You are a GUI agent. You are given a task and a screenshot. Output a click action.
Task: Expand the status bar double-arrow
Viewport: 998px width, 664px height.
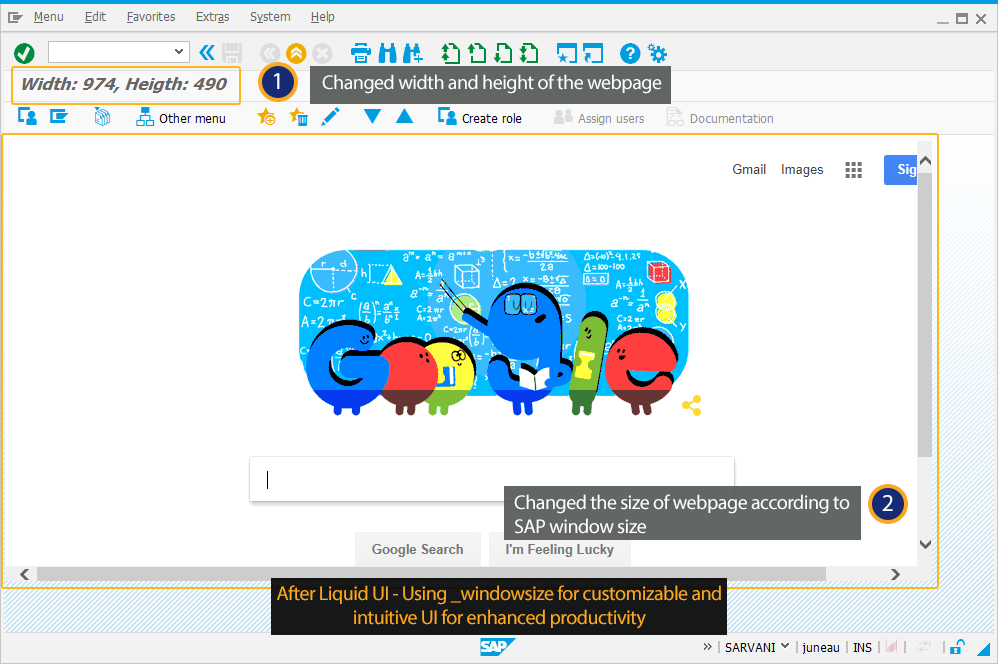pyautogui.click(x=708, y=647)
